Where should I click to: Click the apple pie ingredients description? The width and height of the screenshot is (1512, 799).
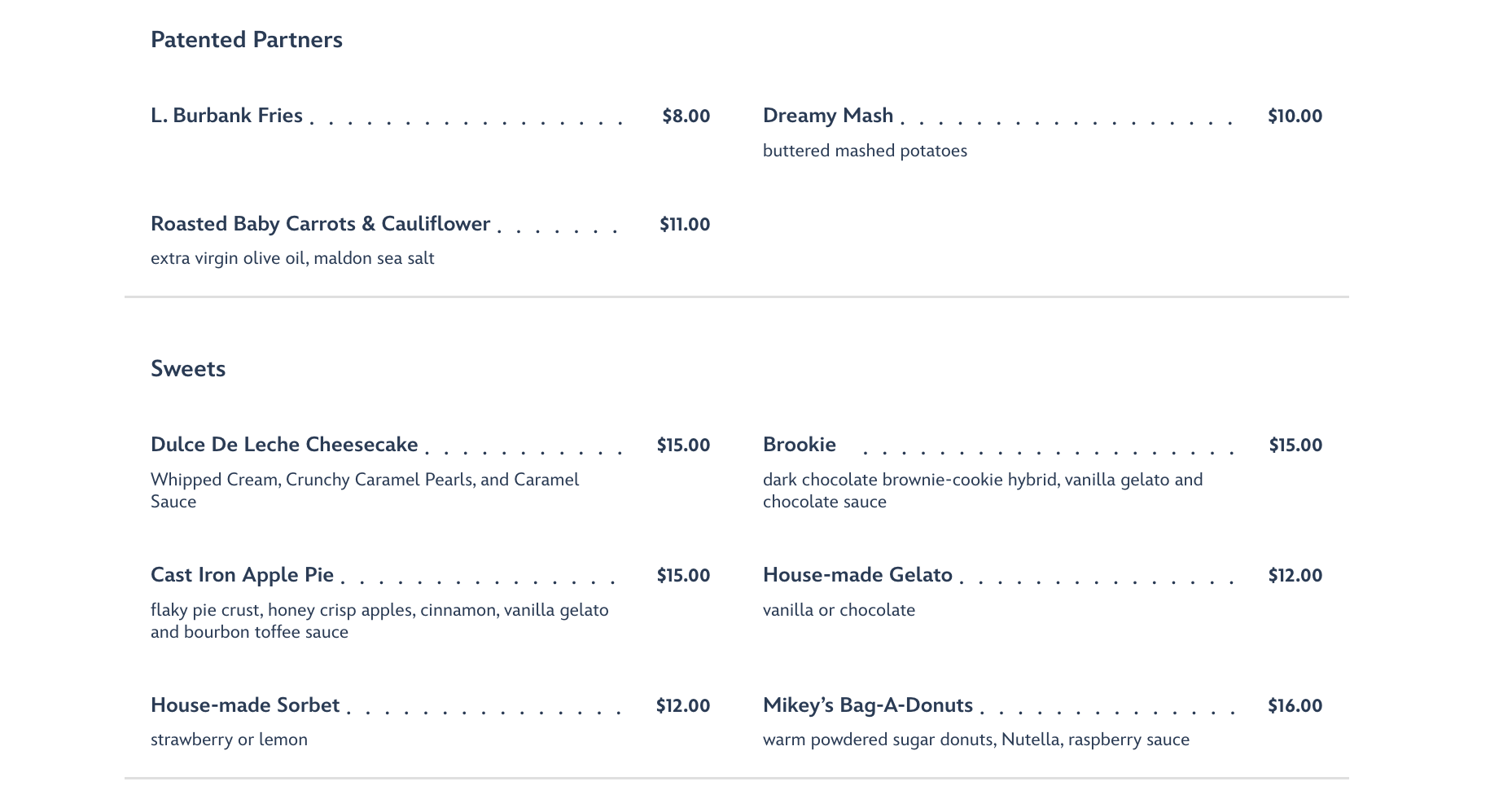coord(379,621)
